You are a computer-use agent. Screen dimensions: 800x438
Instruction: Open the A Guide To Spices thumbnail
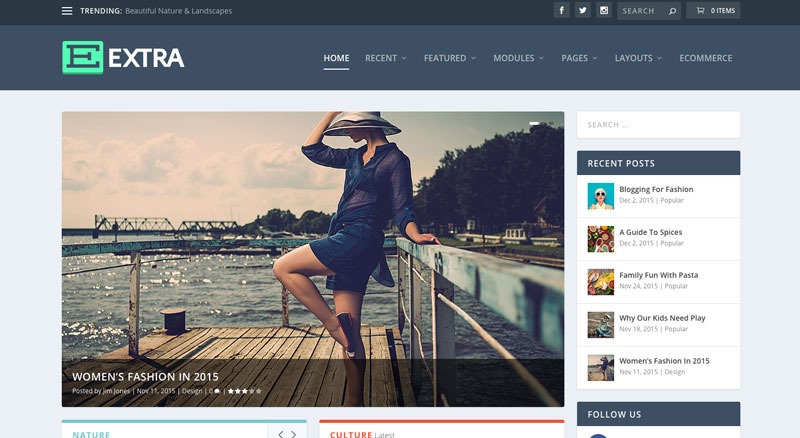point(600,238)
